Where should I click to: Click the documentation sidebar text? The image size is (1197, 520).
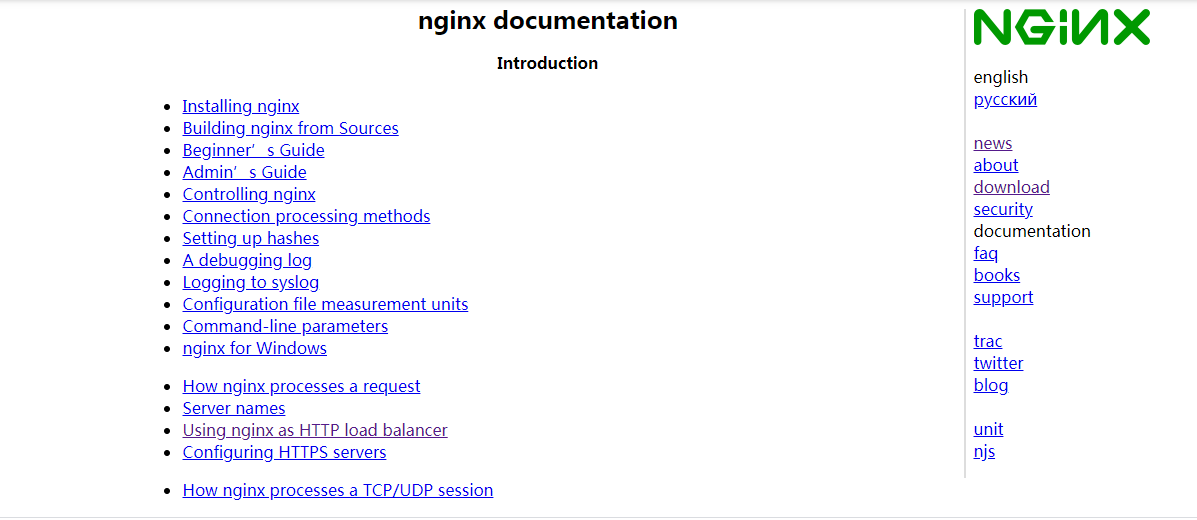tap(1032, 231)
